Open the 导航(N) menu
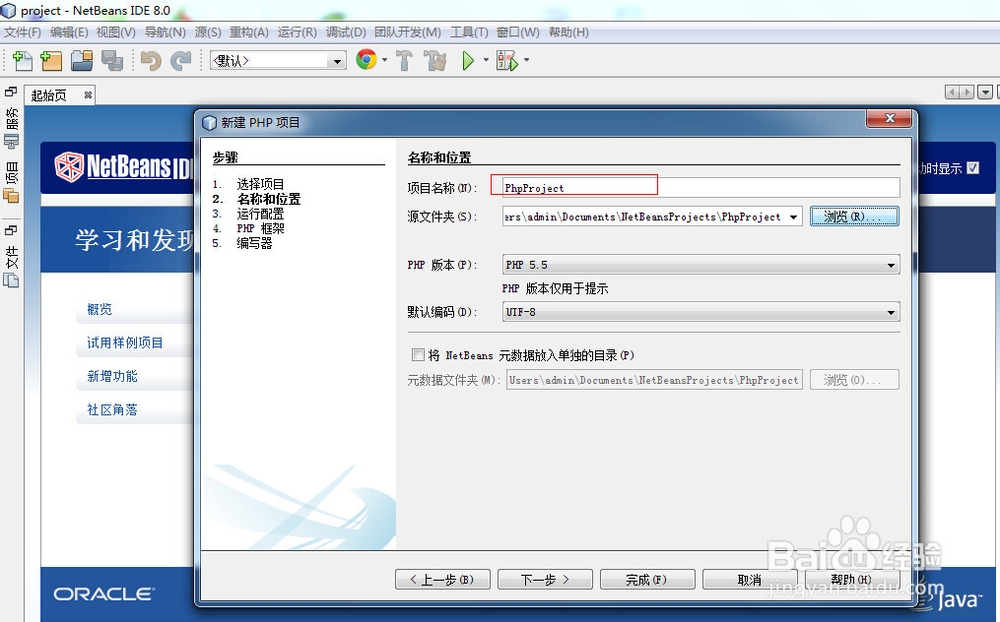The width and height of the screenshot is (1000, 622). pyautogui.click(x=165, y=32)
